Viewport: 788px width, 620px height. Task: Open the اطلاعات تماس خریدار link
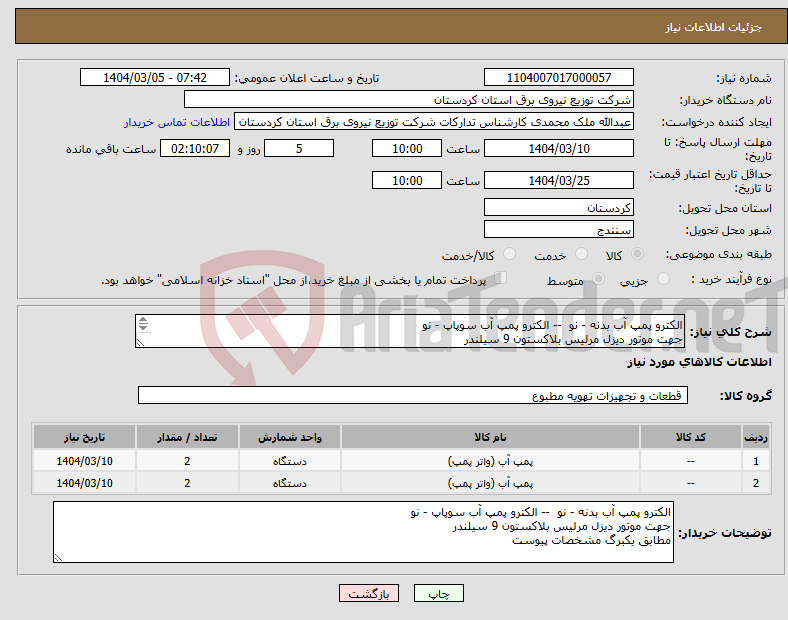click(177, 122)
